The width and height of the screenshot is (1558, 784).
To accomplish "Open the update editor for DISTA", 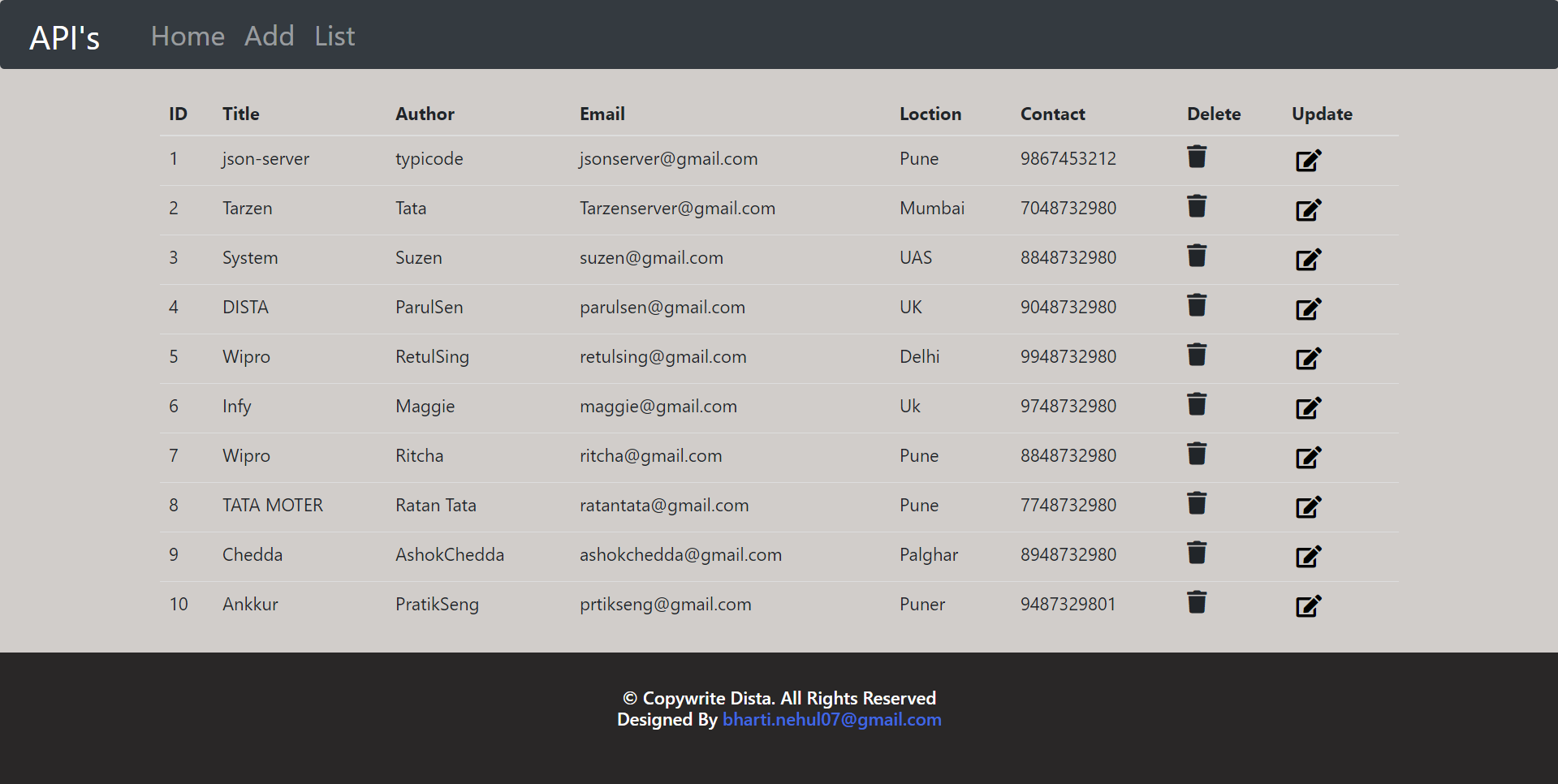I will [1307, 309].
